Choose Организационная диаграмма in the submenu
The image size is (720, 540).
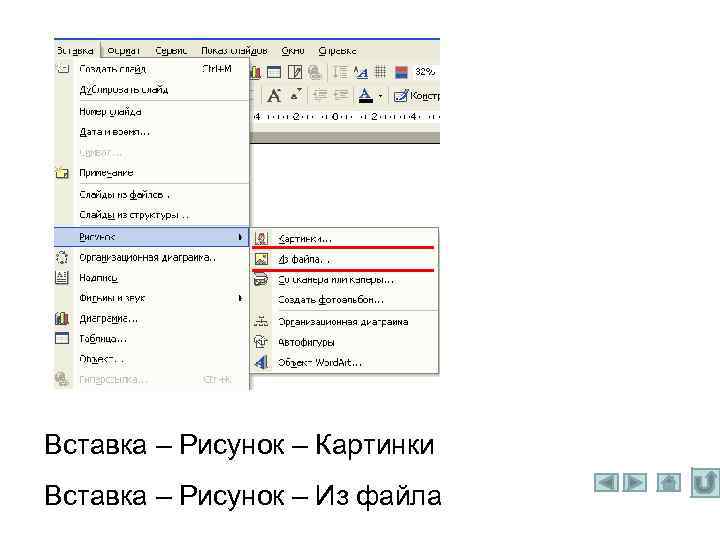[x=344, y=322]
